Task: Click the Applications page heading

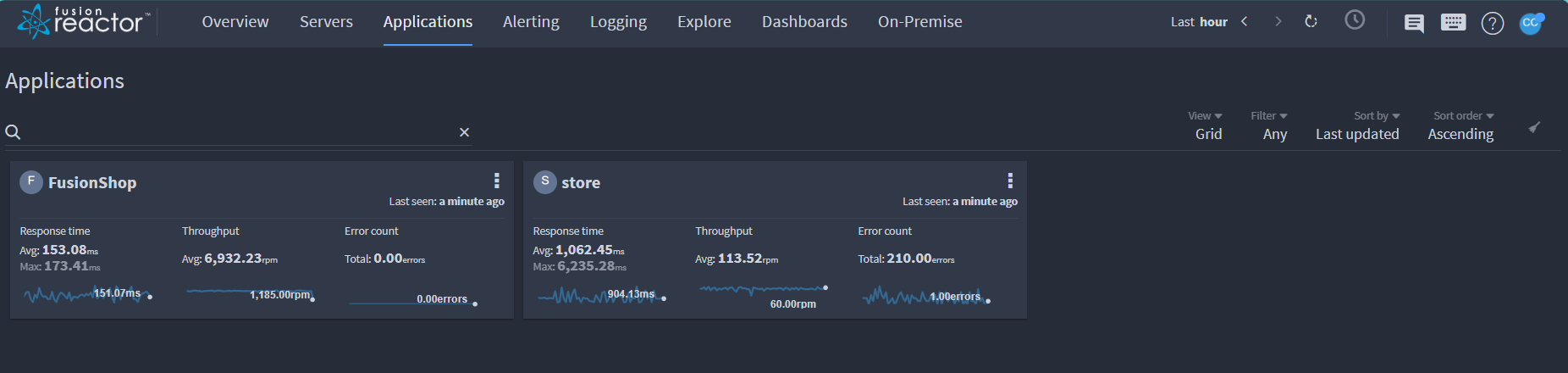Action: click(65, 81)
